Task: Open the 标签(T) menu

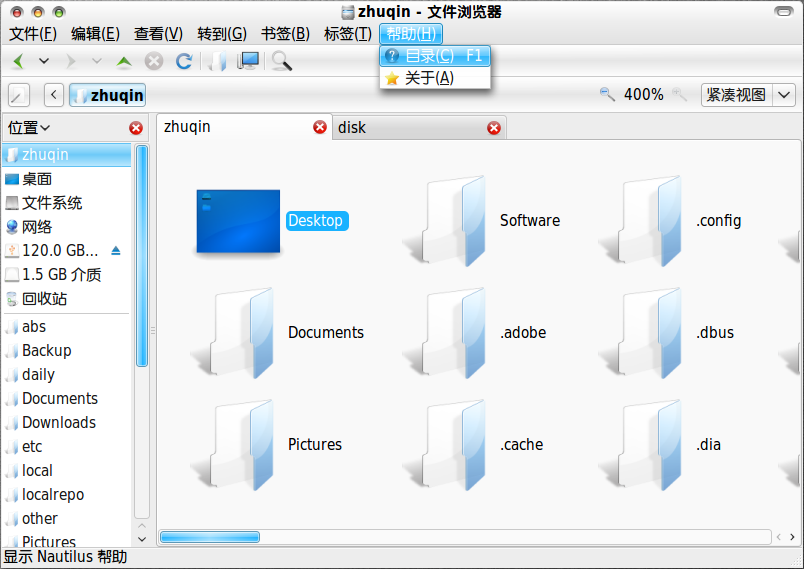Action: (x=348, y=34)
